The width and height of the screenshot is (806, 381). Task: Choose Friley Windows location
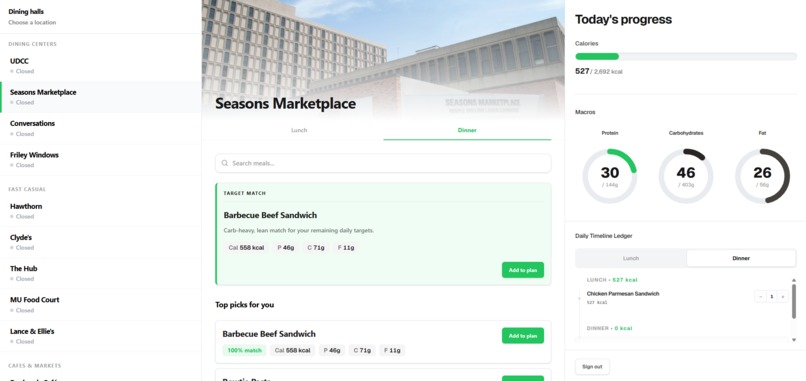coord(101,159)
